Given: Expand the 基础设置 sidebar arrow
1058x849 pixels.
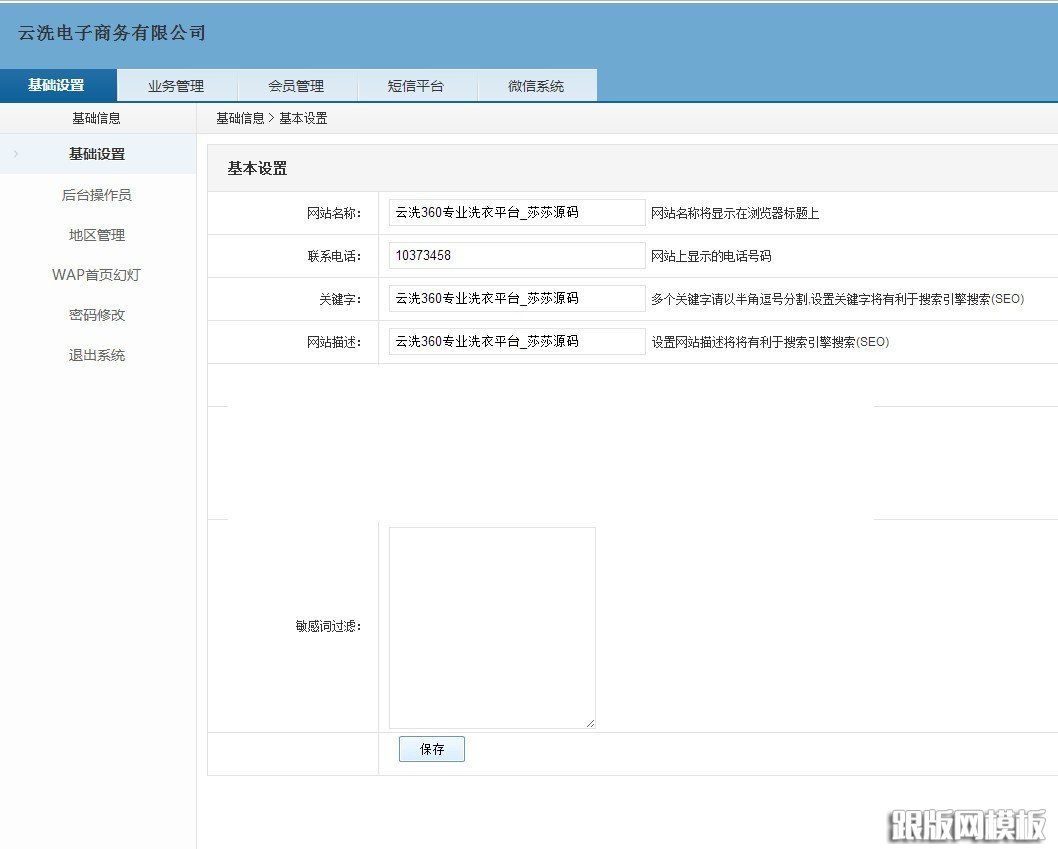Looking at the screenshot, I should (x=14, y=154).
